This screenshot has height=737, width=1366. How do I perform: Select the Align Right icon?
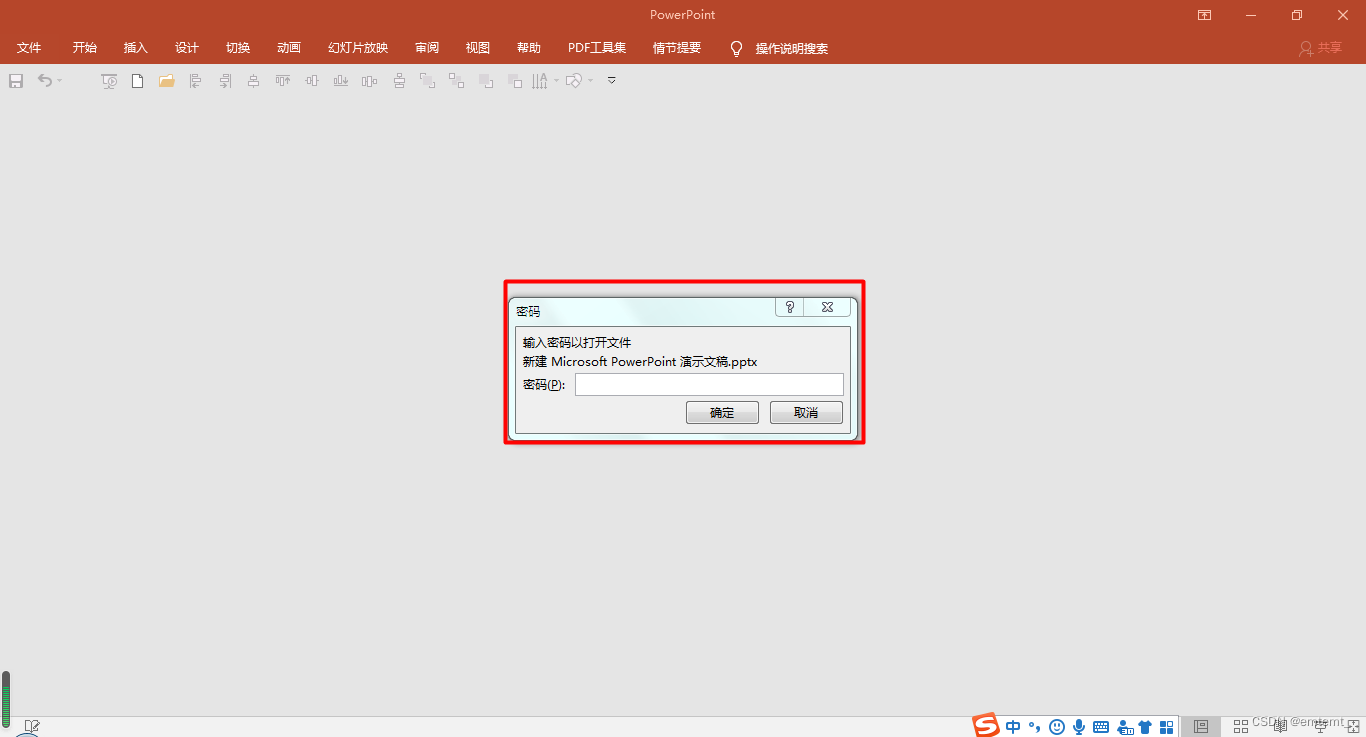tap(225, 81)
